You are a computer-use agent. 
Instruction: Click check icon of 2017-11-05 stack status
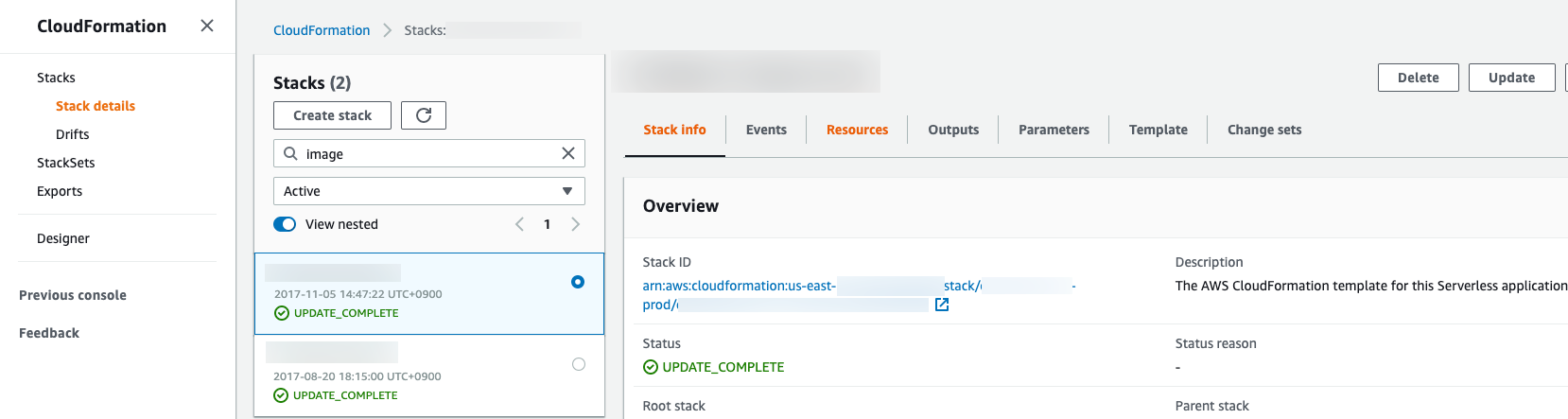click(x=282, y=313)
